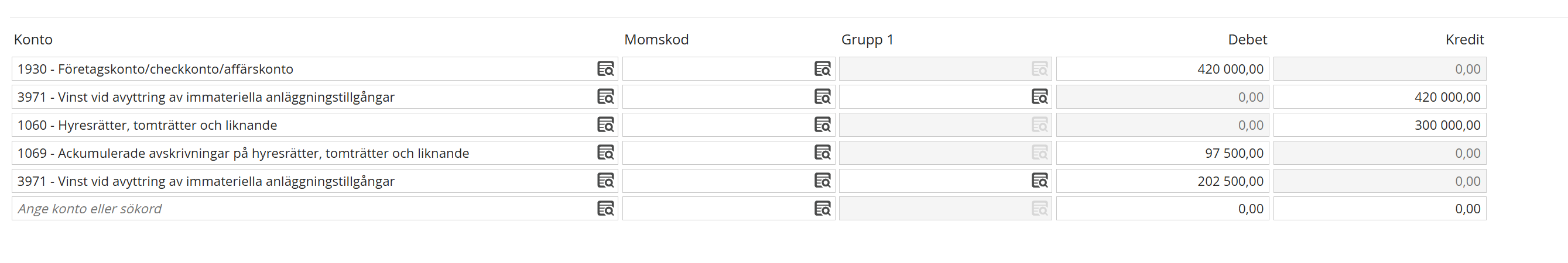Click Momskod field in first 3971 row

pos(715,96)
